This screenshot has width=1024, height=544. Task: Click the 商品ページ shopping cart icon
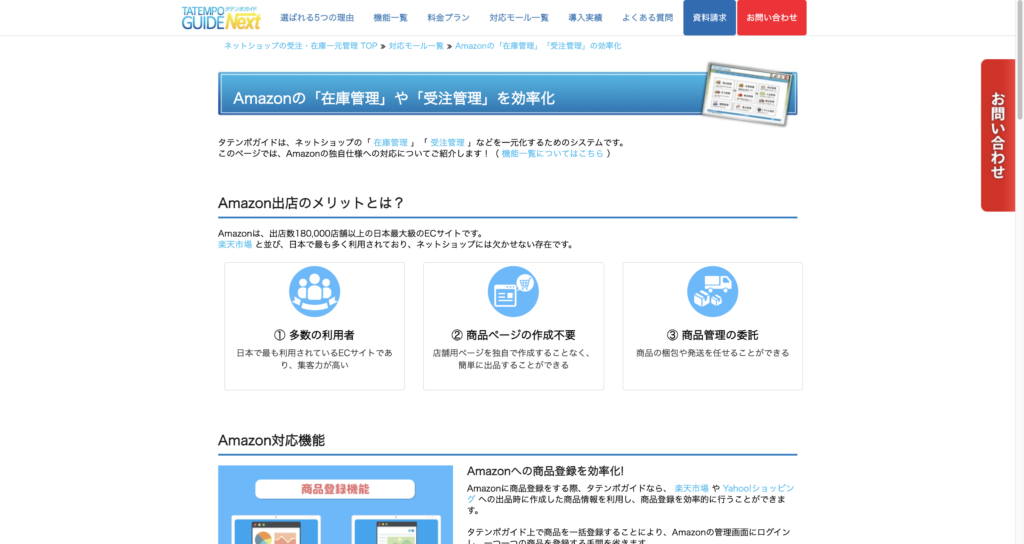(x=513, y=291)
